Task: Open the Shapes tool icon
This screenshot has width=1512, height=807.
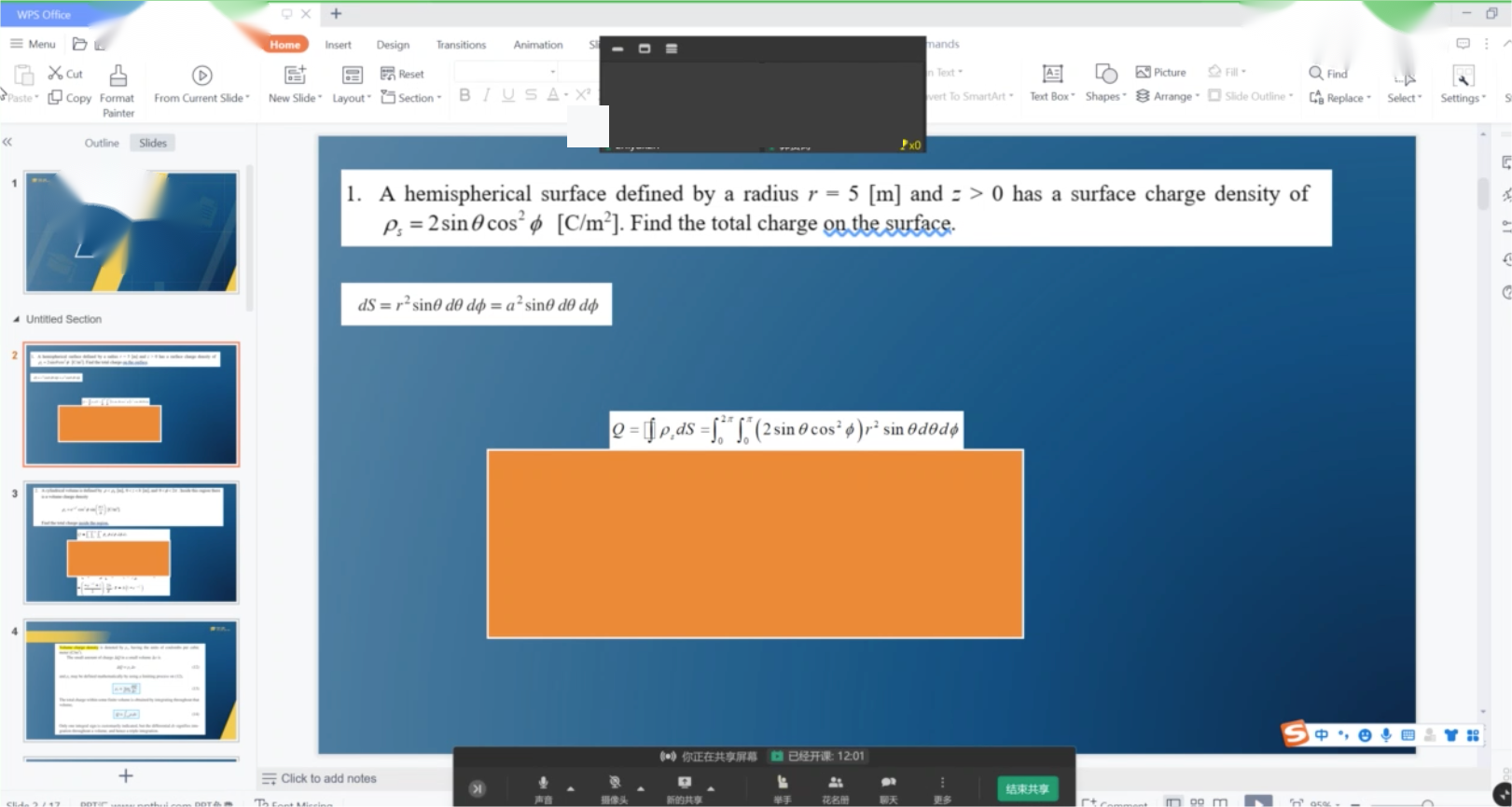Action: 1105,74
